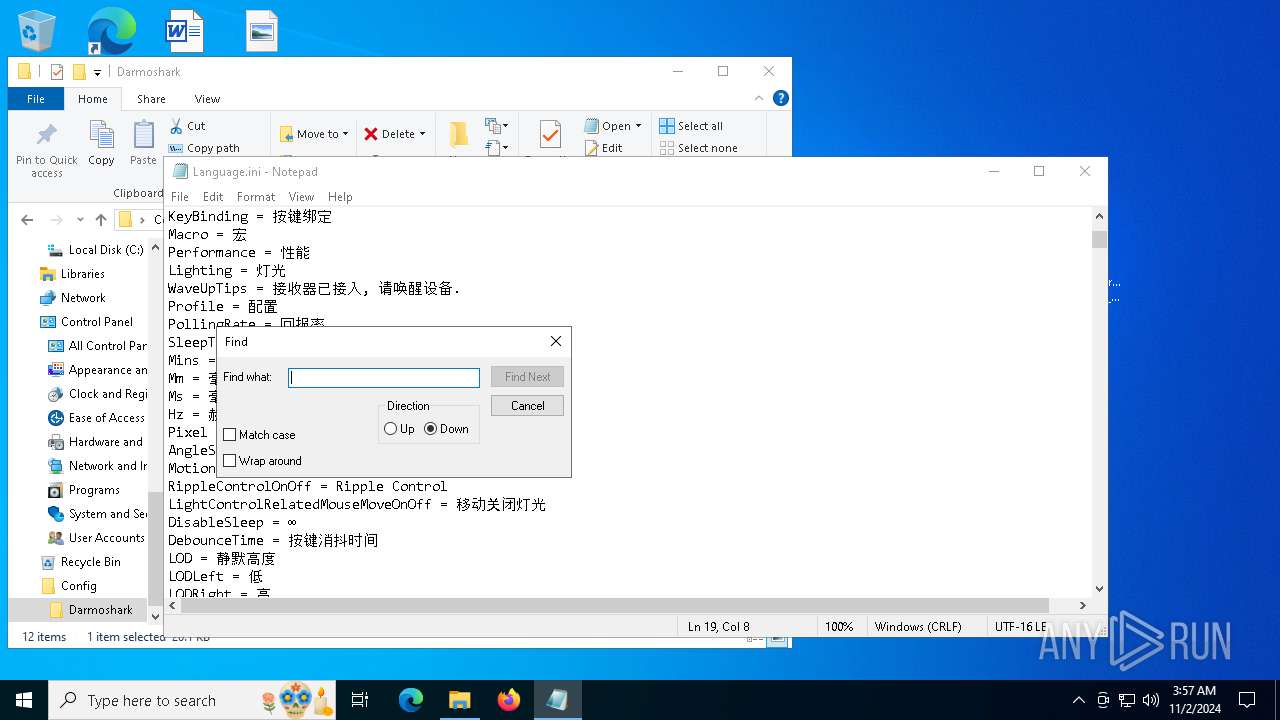Click the New folder icon in ribbon
Image resolution: width=1280 pixels, height=720 pixels.
(459, 135)
